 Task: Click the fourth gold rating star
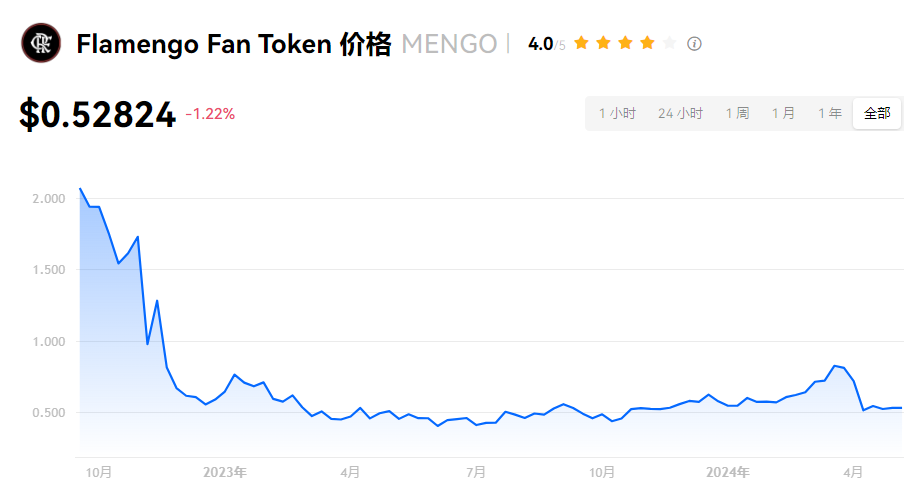pyautogui.click(x=647, y=43)
